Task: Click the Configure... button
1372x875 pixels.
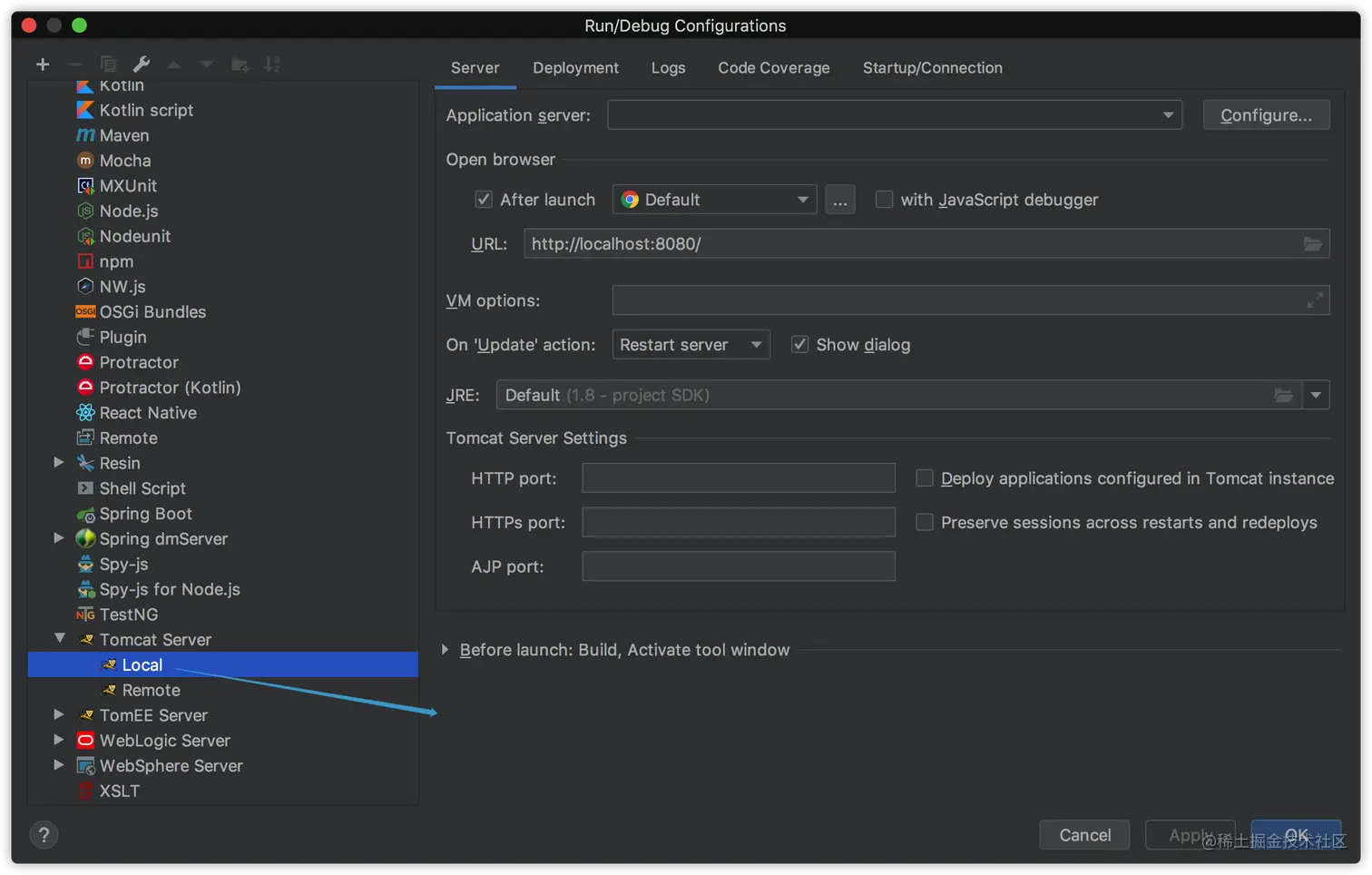Action: pos(1266,115)
